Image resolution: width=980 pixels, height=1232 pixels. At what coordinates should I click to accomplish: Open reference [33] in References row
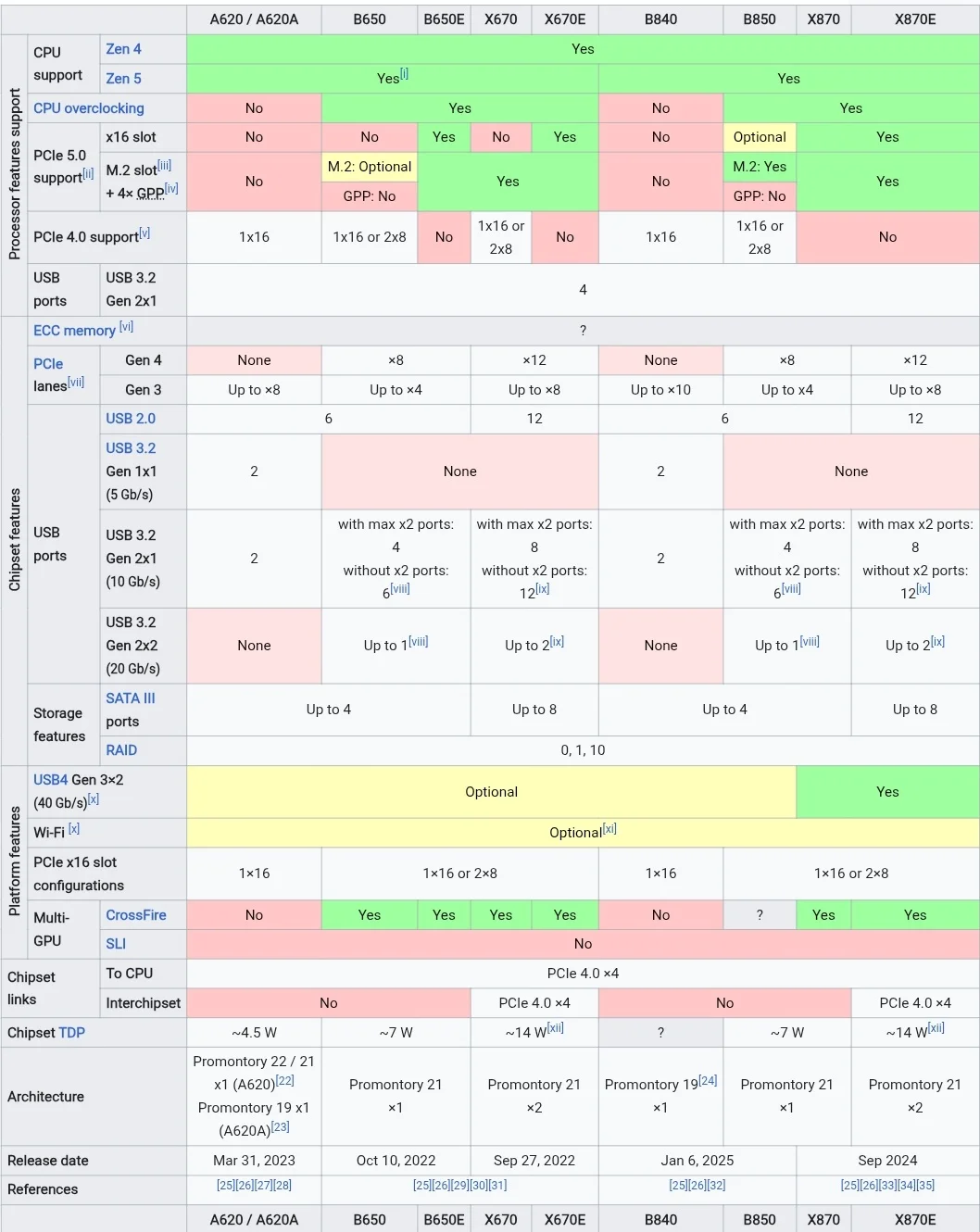click(x=888, y=1185)
